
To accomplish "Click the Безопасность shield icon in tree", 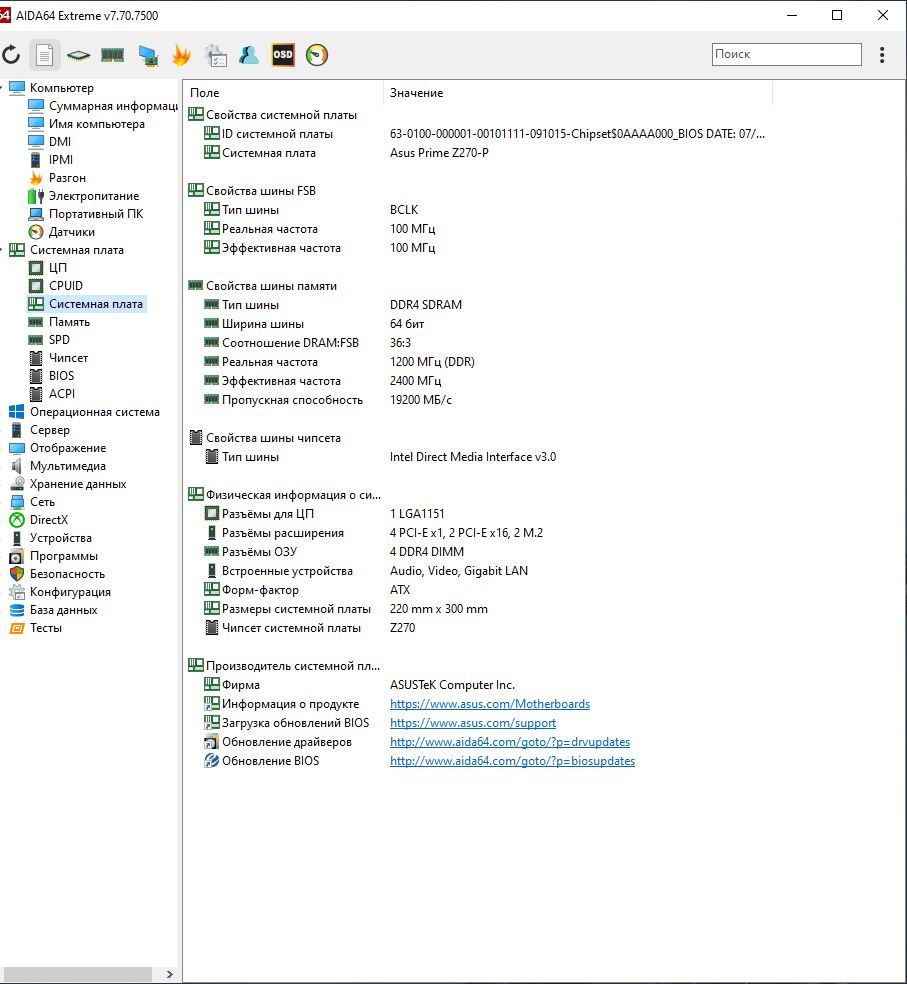I will (x=17, y=574).
